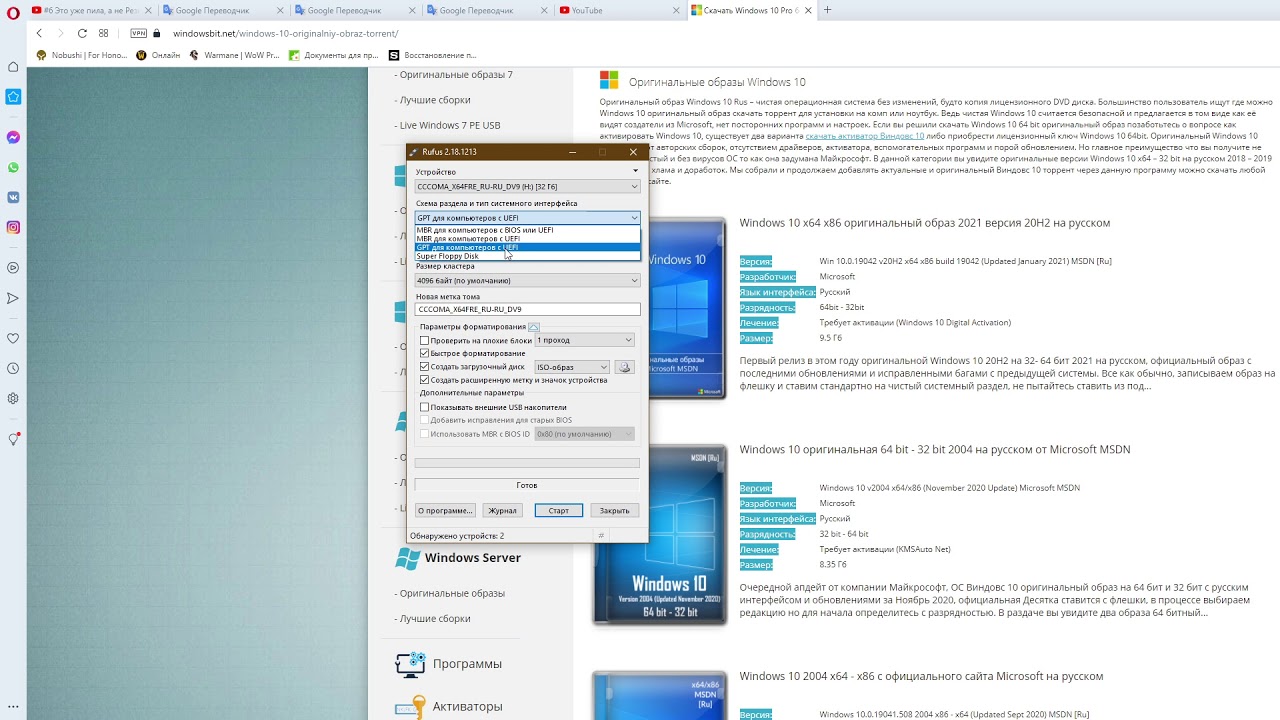Open History clock icon in sidebar

[13, 368]
